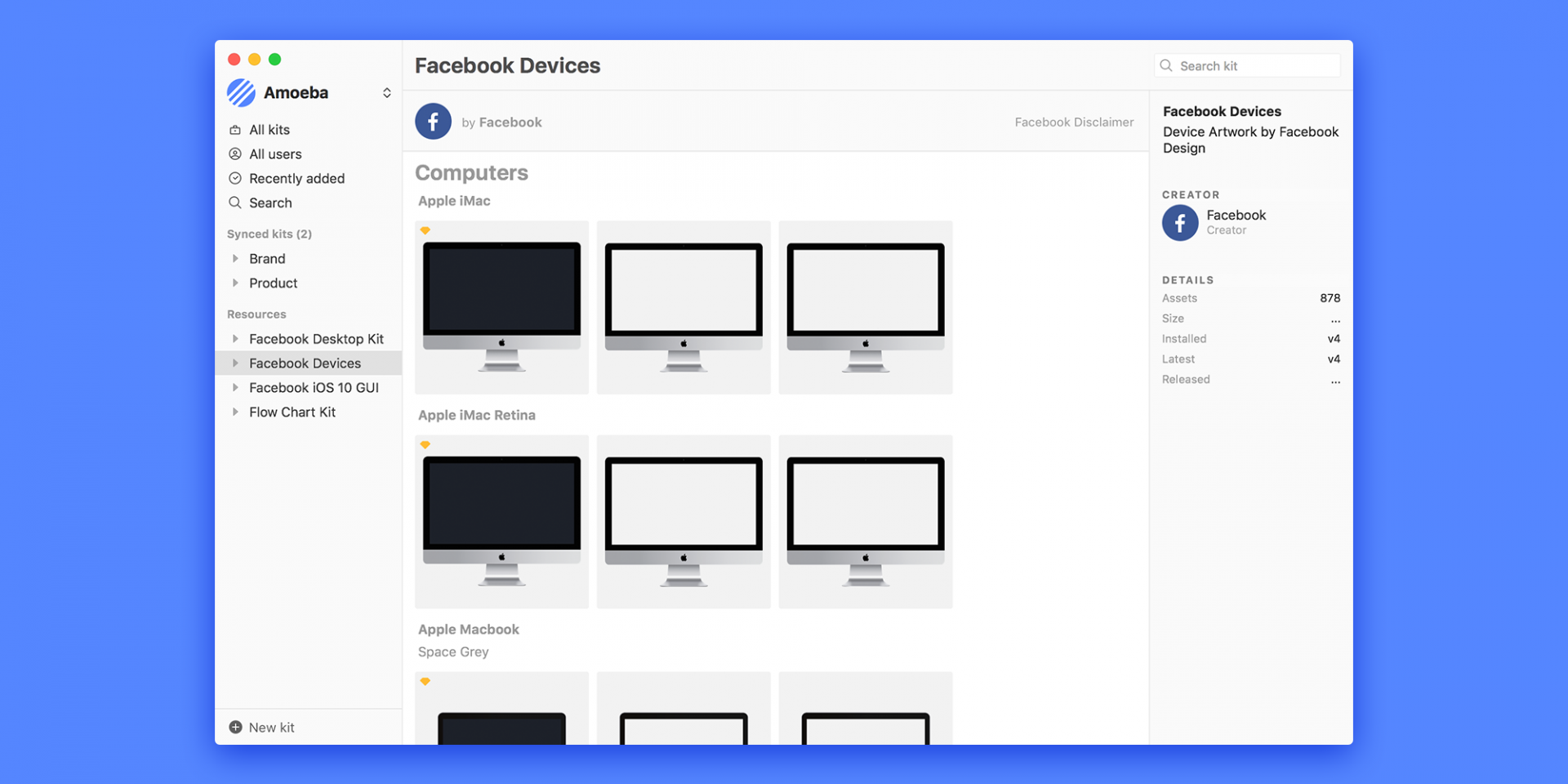Click the Facebook logo beside by Facebook
The width and height of the screenshot is (1568, 784).
(x=433, y=122)
